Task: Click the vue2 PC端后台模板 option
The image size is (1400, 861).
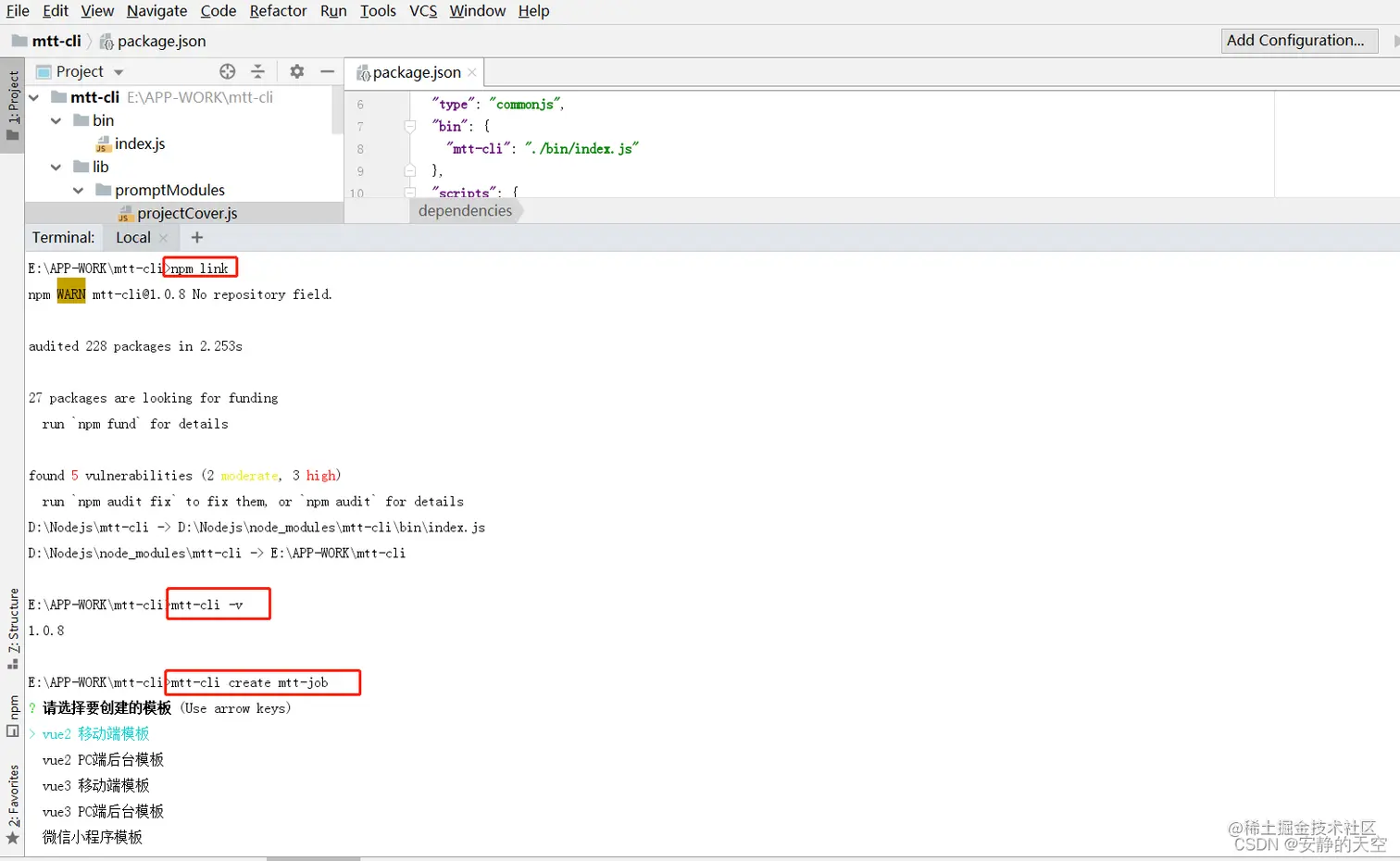Action: [104, 760]
